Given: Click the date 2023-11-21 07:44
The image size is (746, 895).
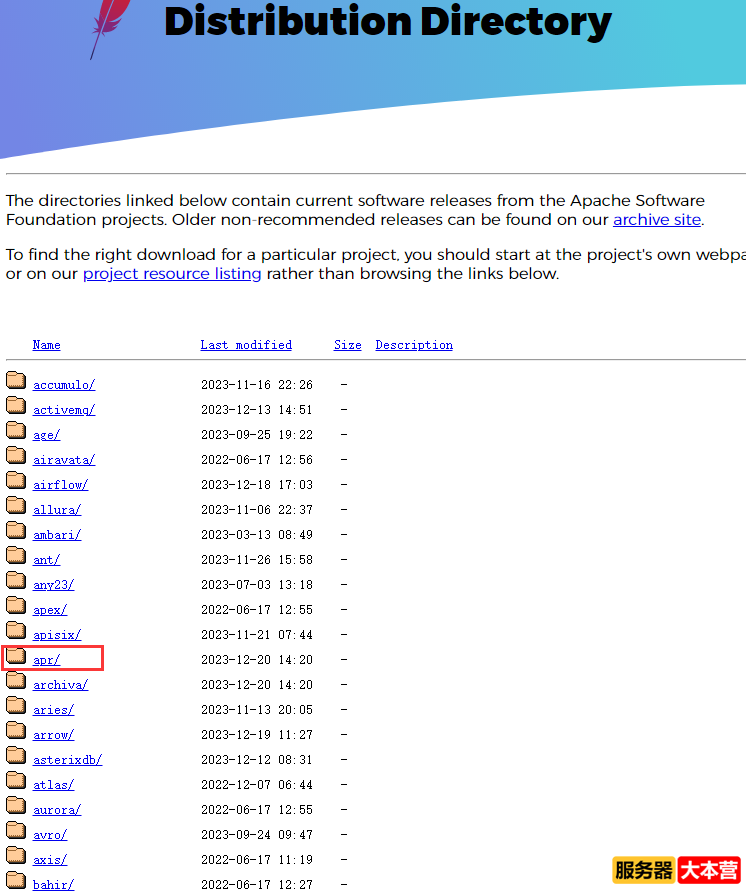Looking at the screenshot, I should pyautogui.click(x=257, y=635).
